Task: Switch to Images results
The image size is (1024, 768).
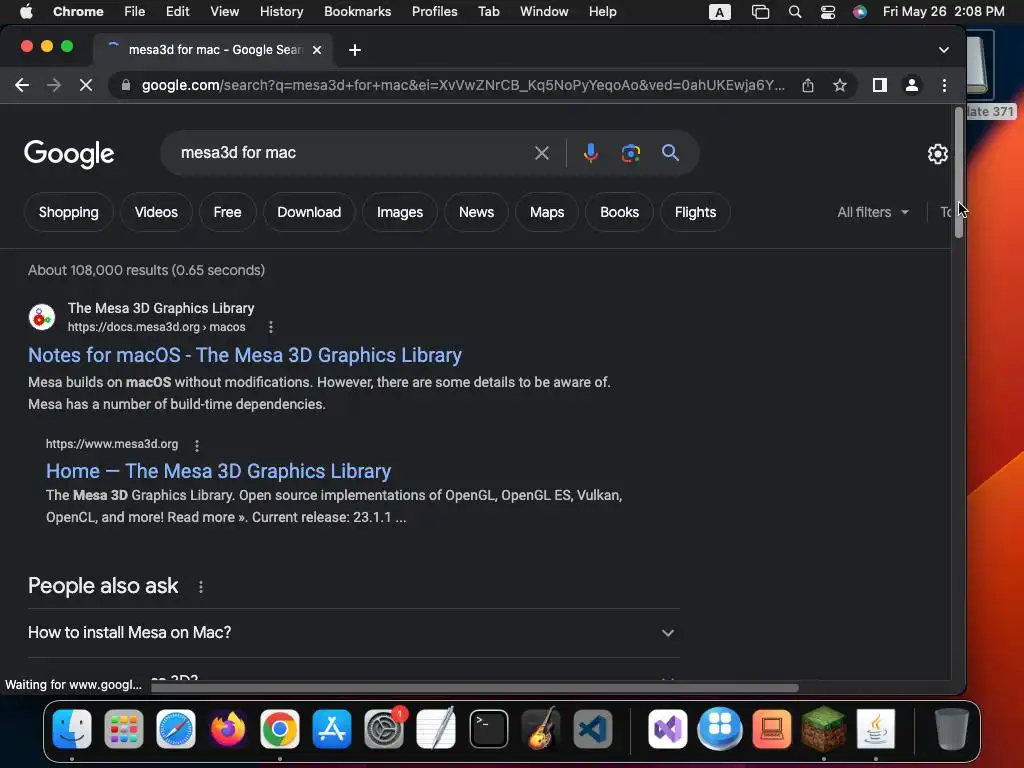Action: pyautogui.click(x=400, y=212)
